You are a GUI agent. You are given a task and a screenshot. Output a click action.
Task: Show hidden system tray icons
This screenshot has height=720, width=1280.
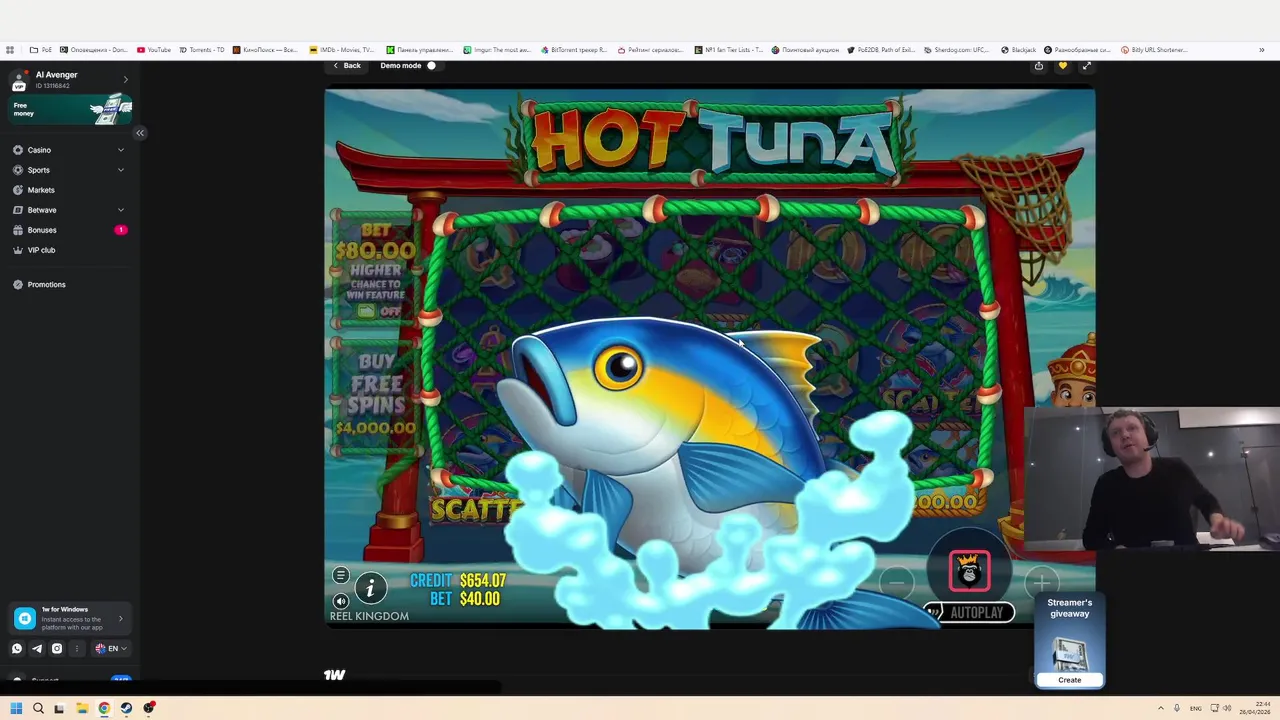click(x=1161, y=708)
